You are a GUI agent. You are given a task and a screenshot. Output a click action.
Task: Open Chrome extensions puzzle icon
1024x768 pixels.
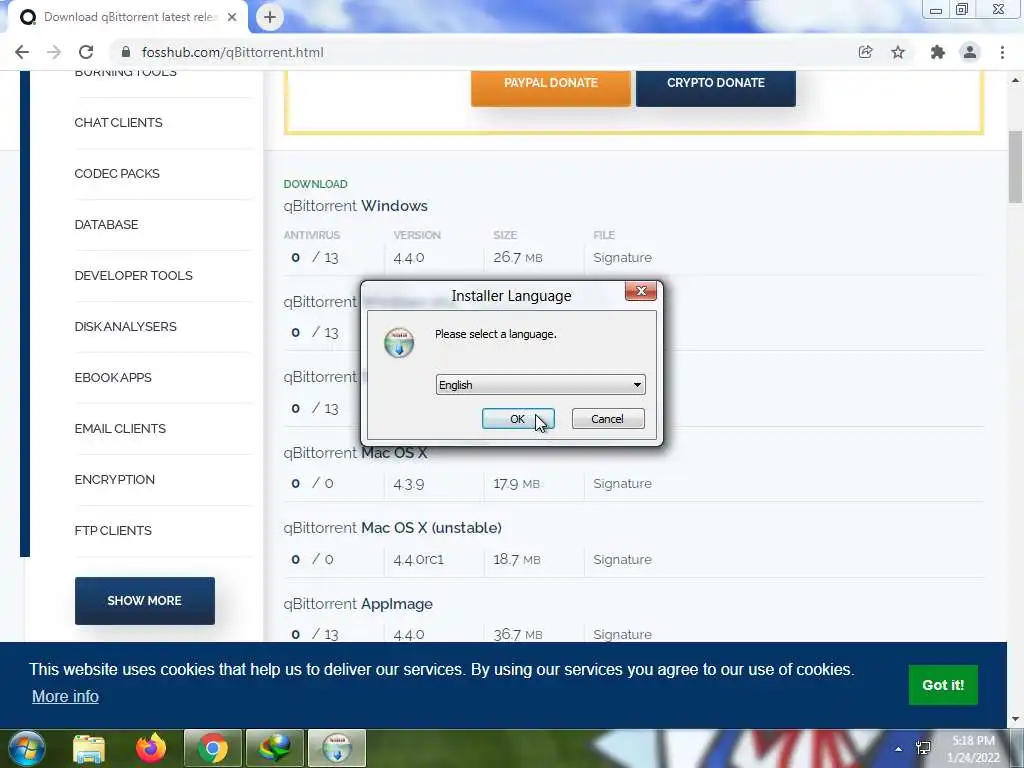(937, 52)
